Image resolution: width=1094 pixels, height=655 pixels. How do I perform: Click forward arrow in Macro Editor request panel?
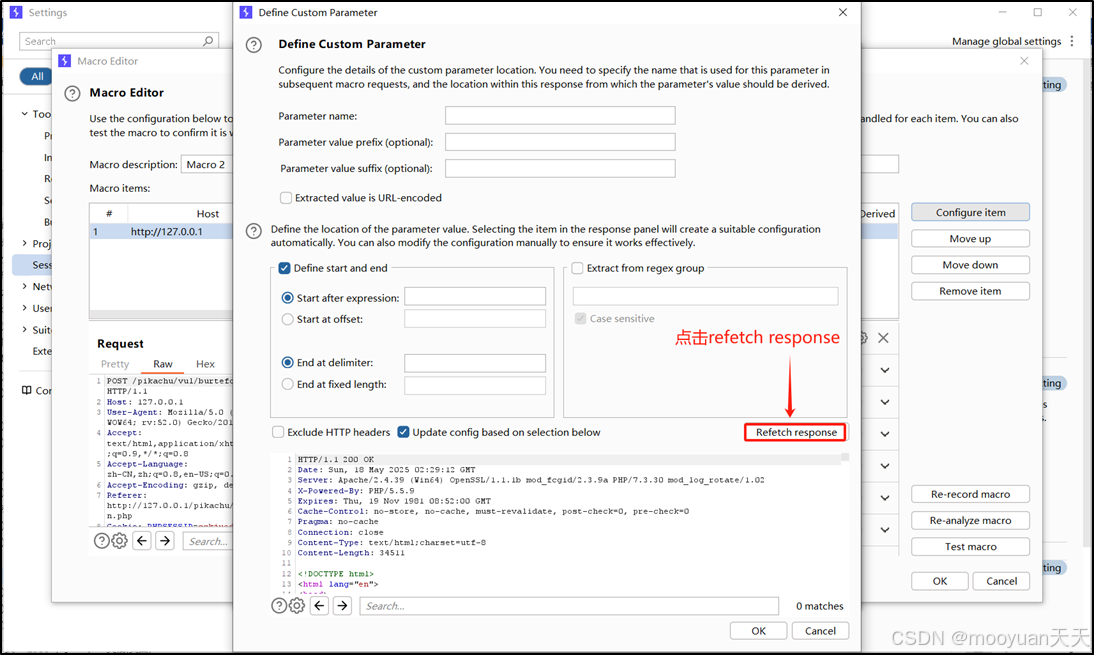coord(165,541)
